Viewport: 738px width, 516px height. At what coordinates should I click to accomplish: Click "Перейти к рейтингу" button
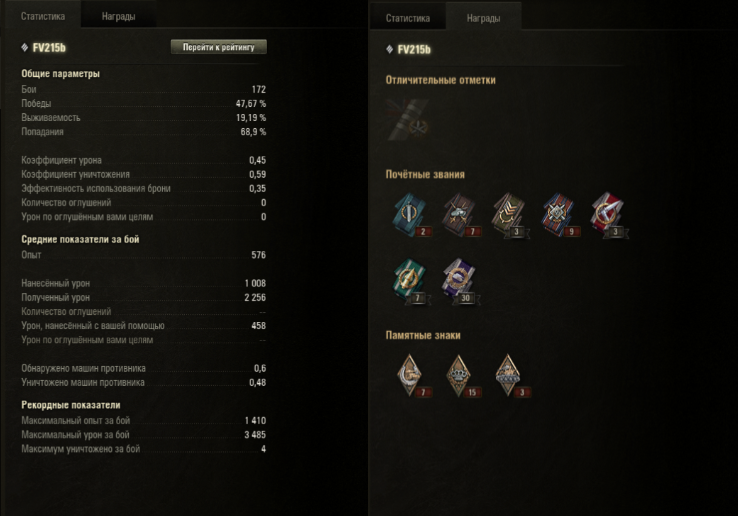tap(218, 47)
